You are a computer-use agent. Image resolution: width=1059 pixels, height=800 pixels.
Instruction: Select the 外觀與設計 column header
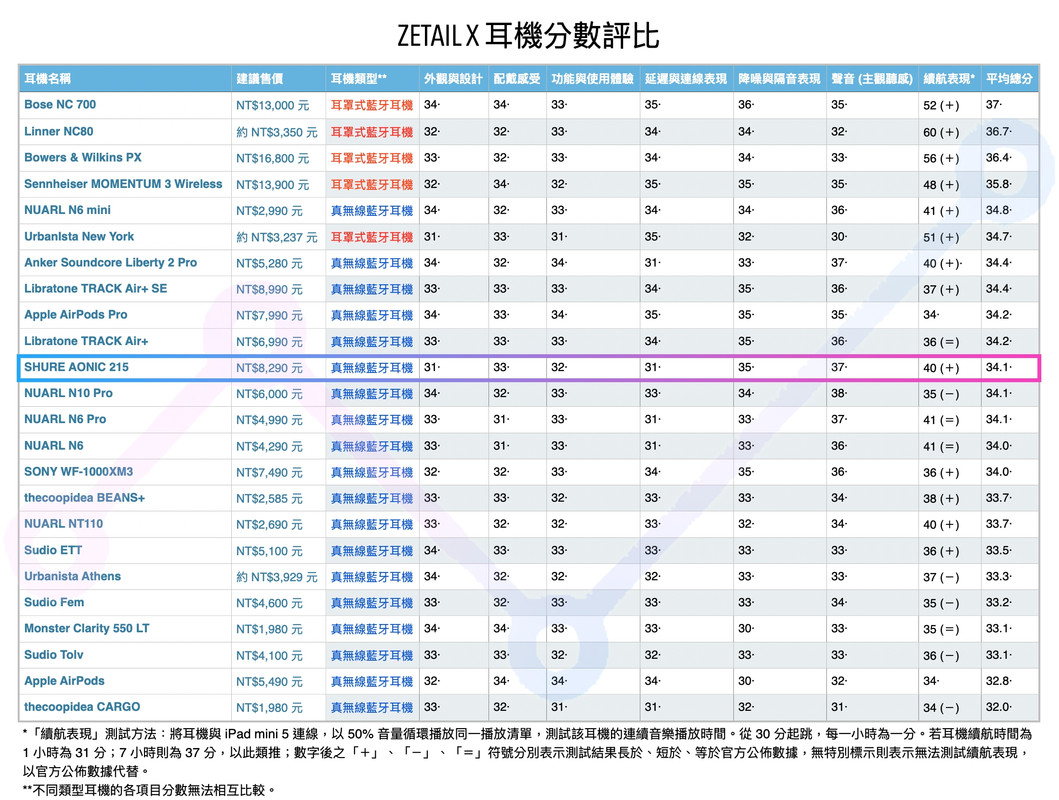pyautogui.click(x=453, y=79)
